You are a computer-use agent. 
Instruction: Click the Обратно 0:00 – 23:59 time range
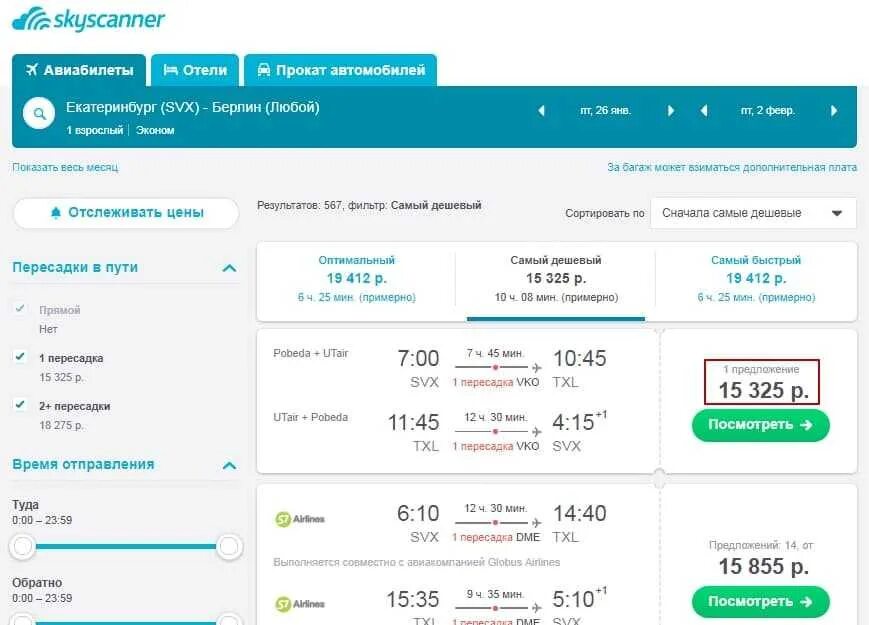42,598
